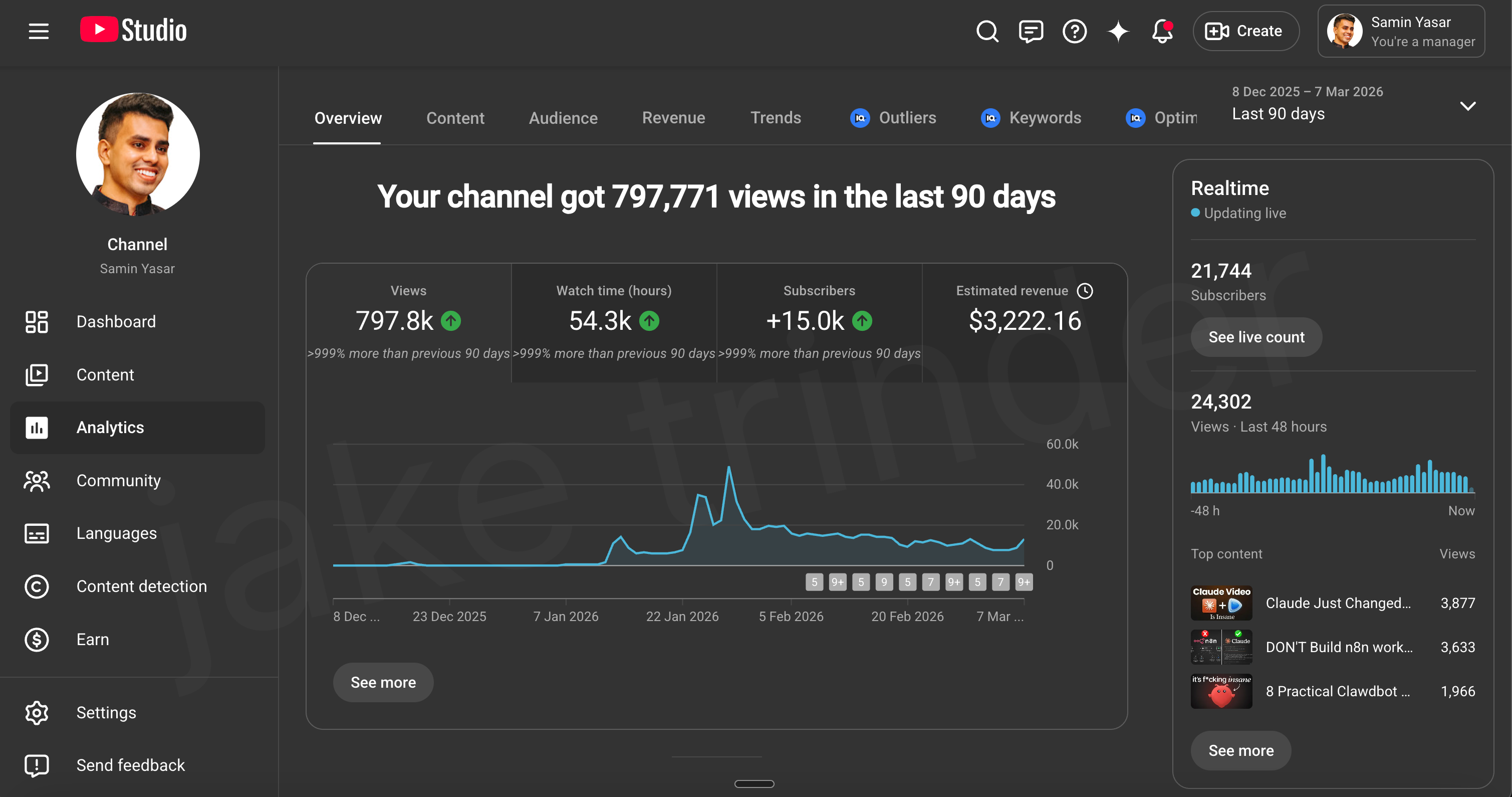This screenshot has width=1512, height=797.
Task: Open Community in the sidebar
Action: click(118, 480)
